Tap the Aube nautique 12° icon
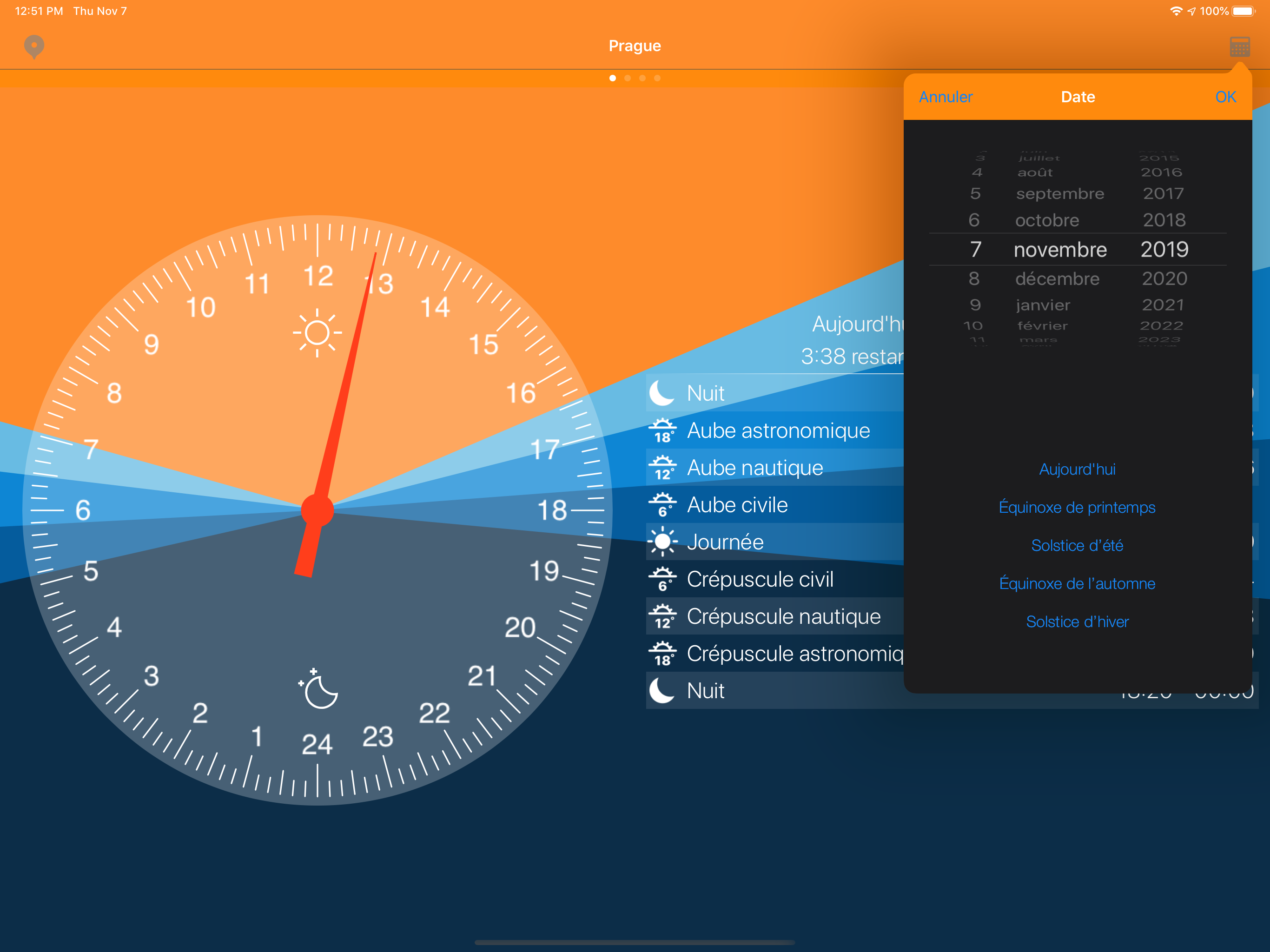The height and width of the screenshot is (952, 1270). [x=662, y=468]
